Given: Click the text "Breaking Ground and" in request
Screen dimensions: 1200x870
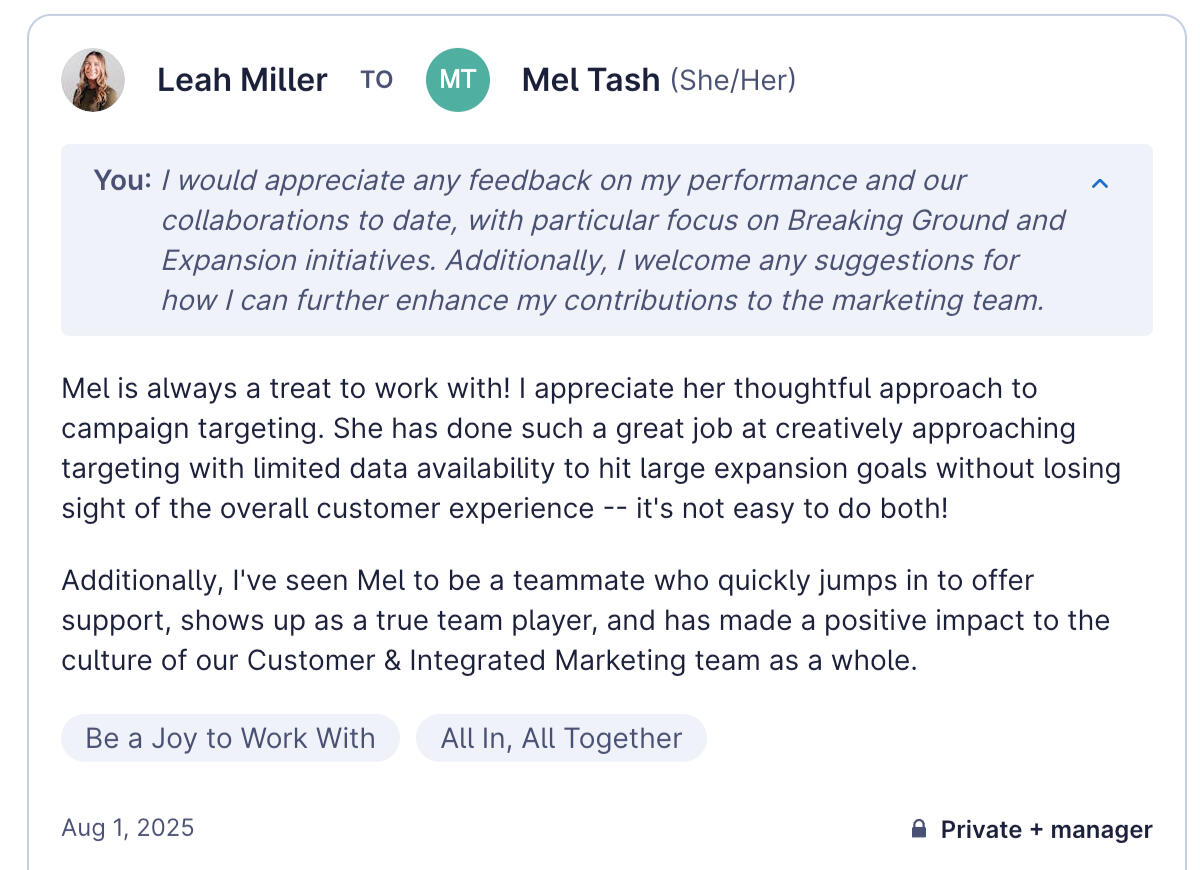Looking at the screenshot, I should (926, 220).
